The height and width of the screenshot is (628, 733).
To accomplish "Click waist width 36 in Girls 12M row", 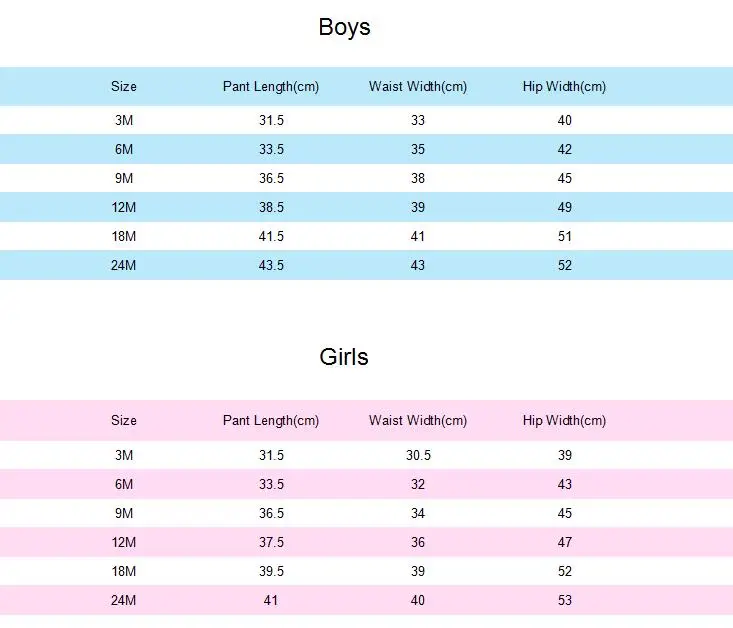I will tap(418, 542).
